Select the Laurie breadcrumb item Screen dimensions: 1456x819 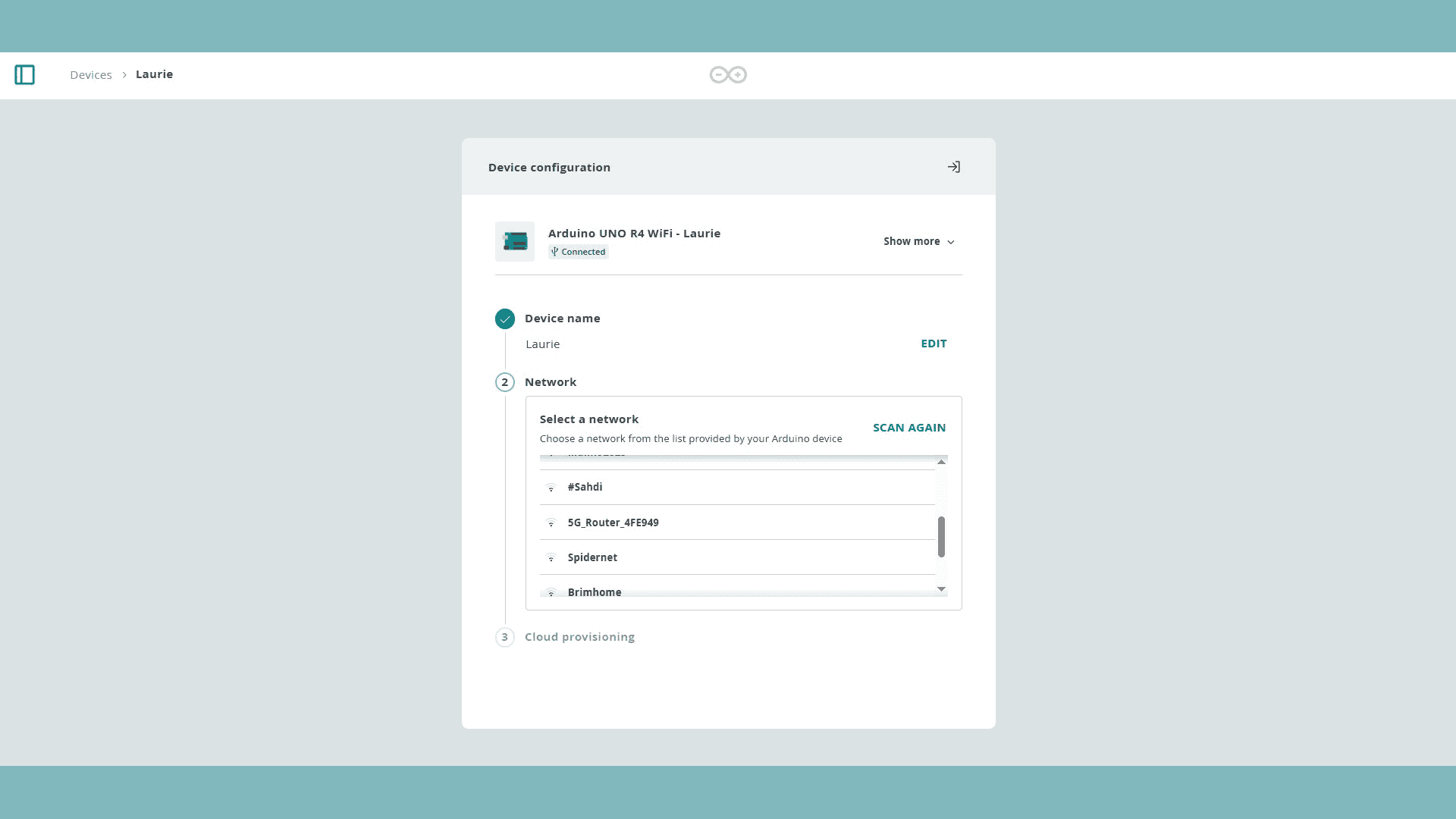pos(154,74)
